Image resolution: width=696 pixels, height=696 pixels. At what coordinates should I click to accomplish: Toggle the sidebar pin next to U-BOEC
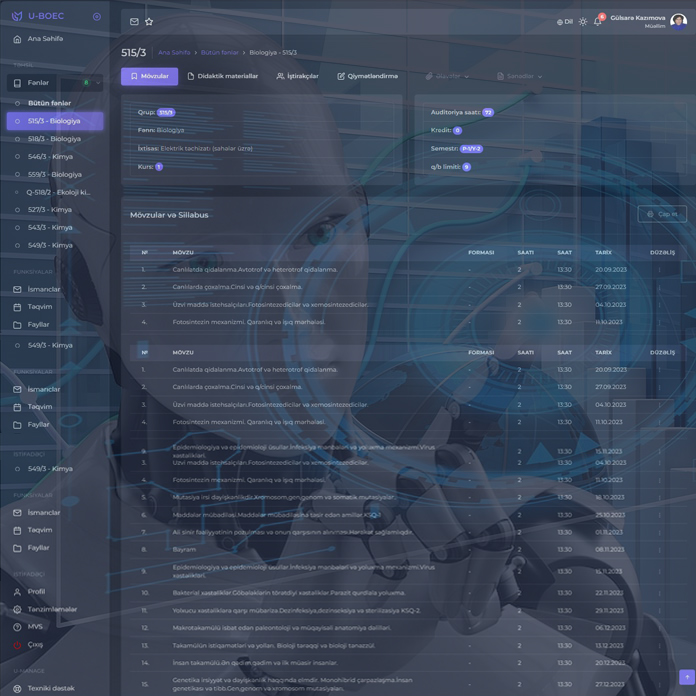[96, 17]
